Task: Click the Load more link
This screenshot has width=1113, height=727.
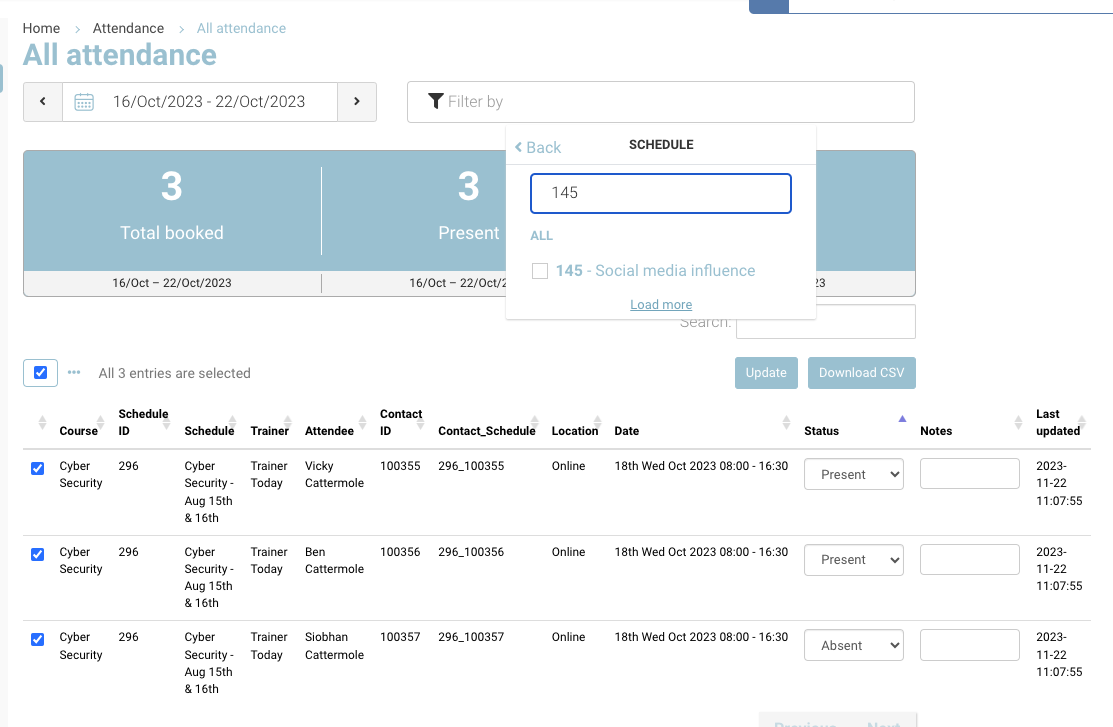Action: point(661,305)
